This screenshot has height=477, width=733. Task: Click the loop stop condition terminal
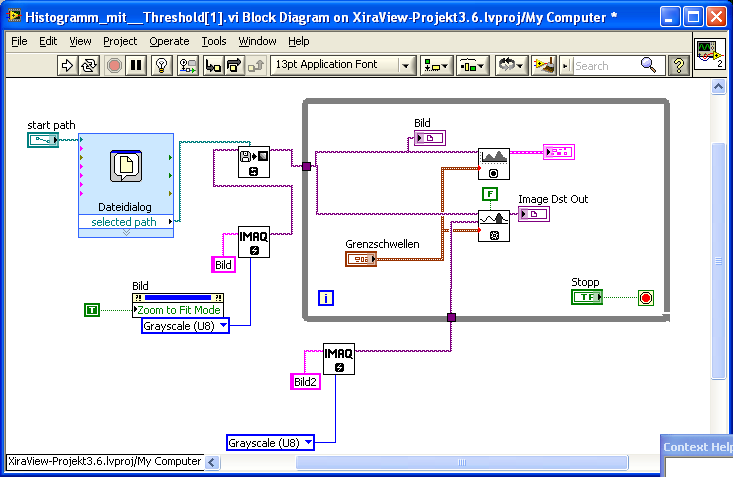646,298
